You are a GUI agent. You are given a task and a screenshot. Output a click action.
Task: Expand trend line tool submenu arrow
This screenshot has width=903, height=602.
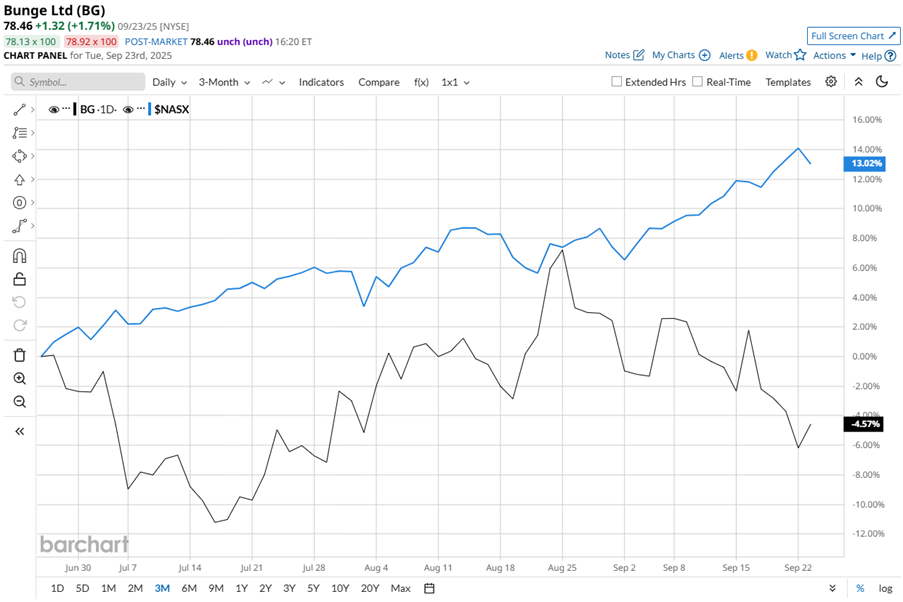32,109
